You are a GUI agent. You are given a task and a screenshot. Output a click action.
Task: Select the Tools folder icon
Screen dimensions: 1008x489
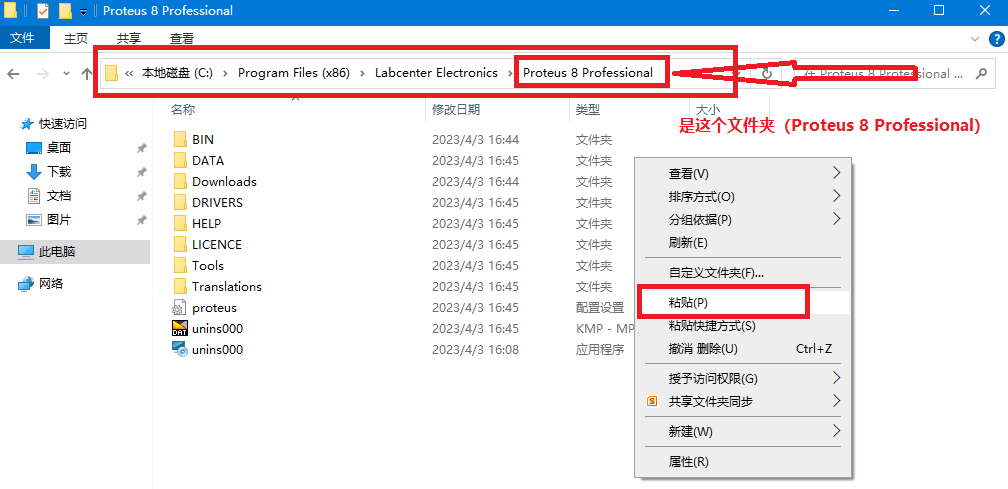tap(180, 265)
